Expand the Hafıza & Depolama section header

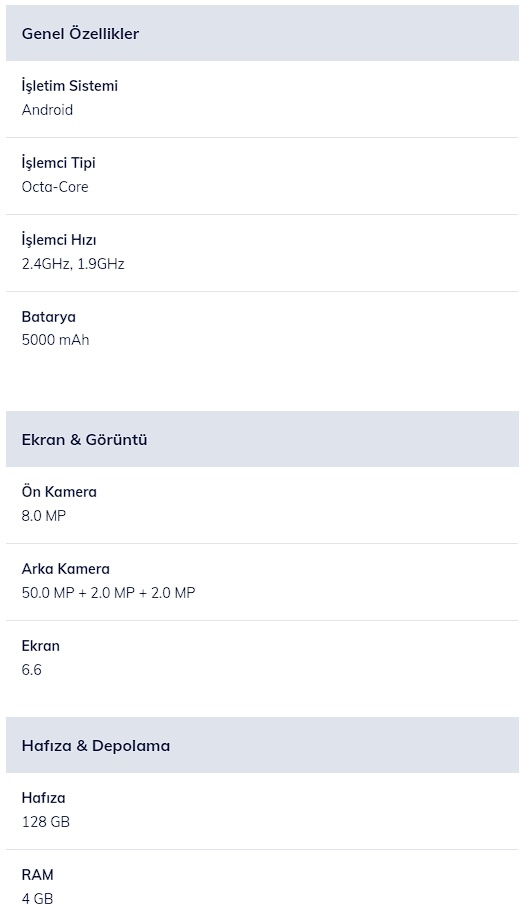[x=262, y=745]
